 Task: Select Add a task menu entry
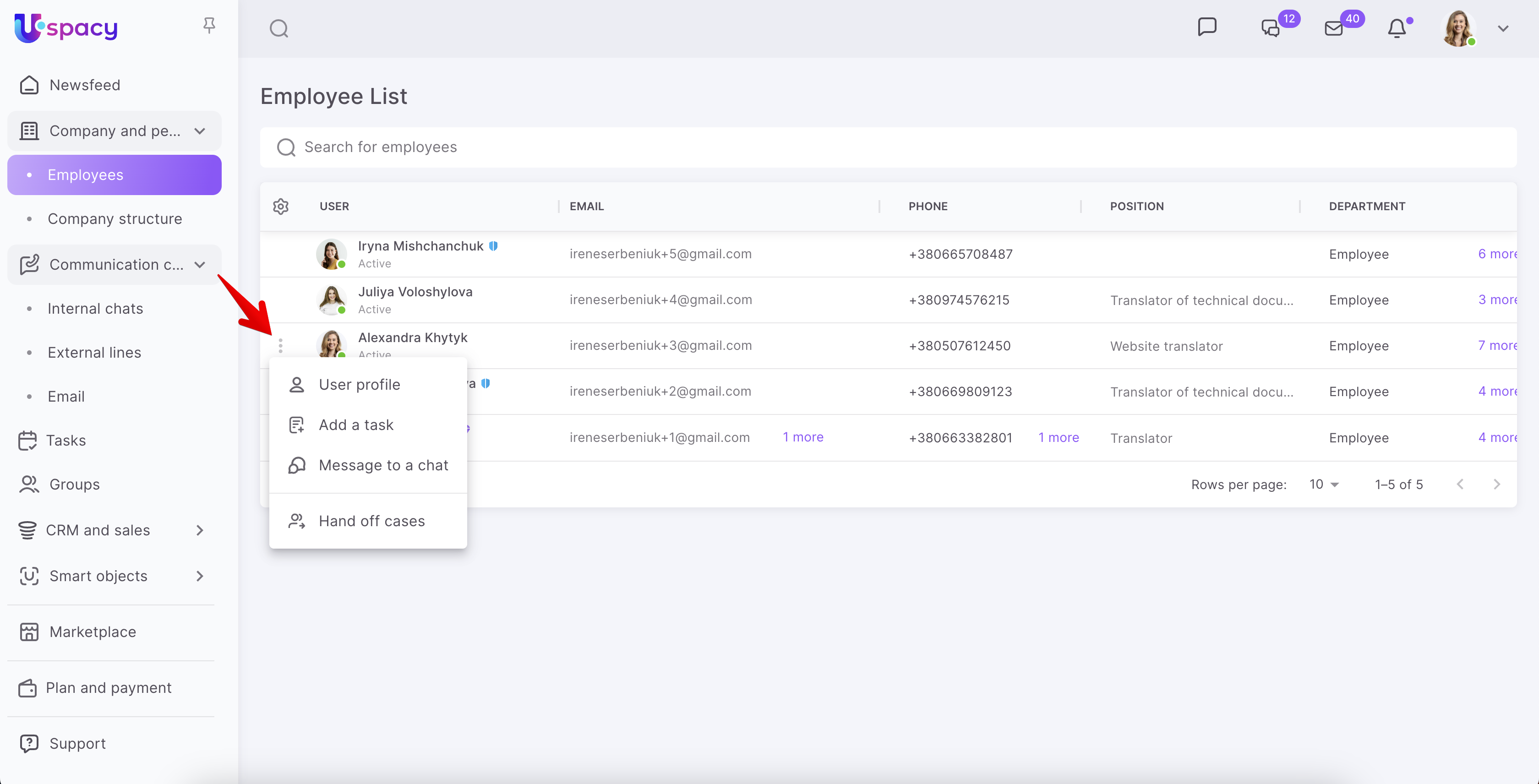tap(356, 425)
